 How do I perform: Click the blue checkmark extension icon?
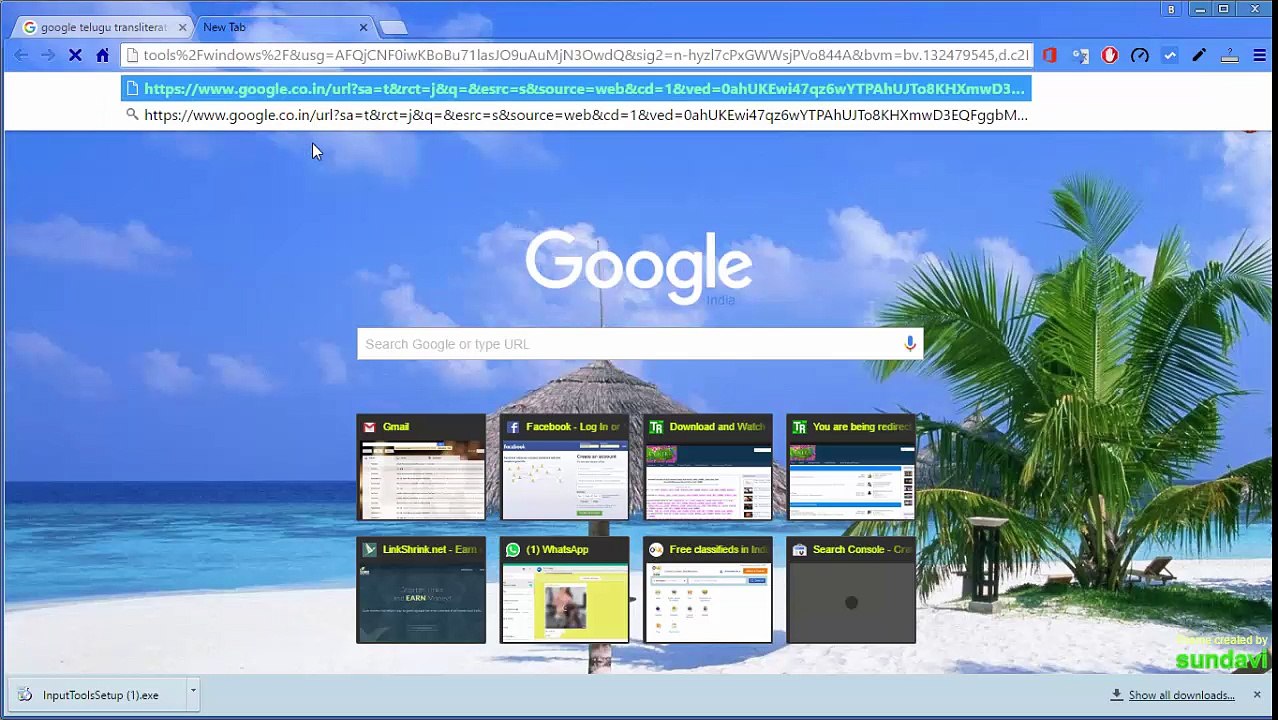click(1170, 56)
